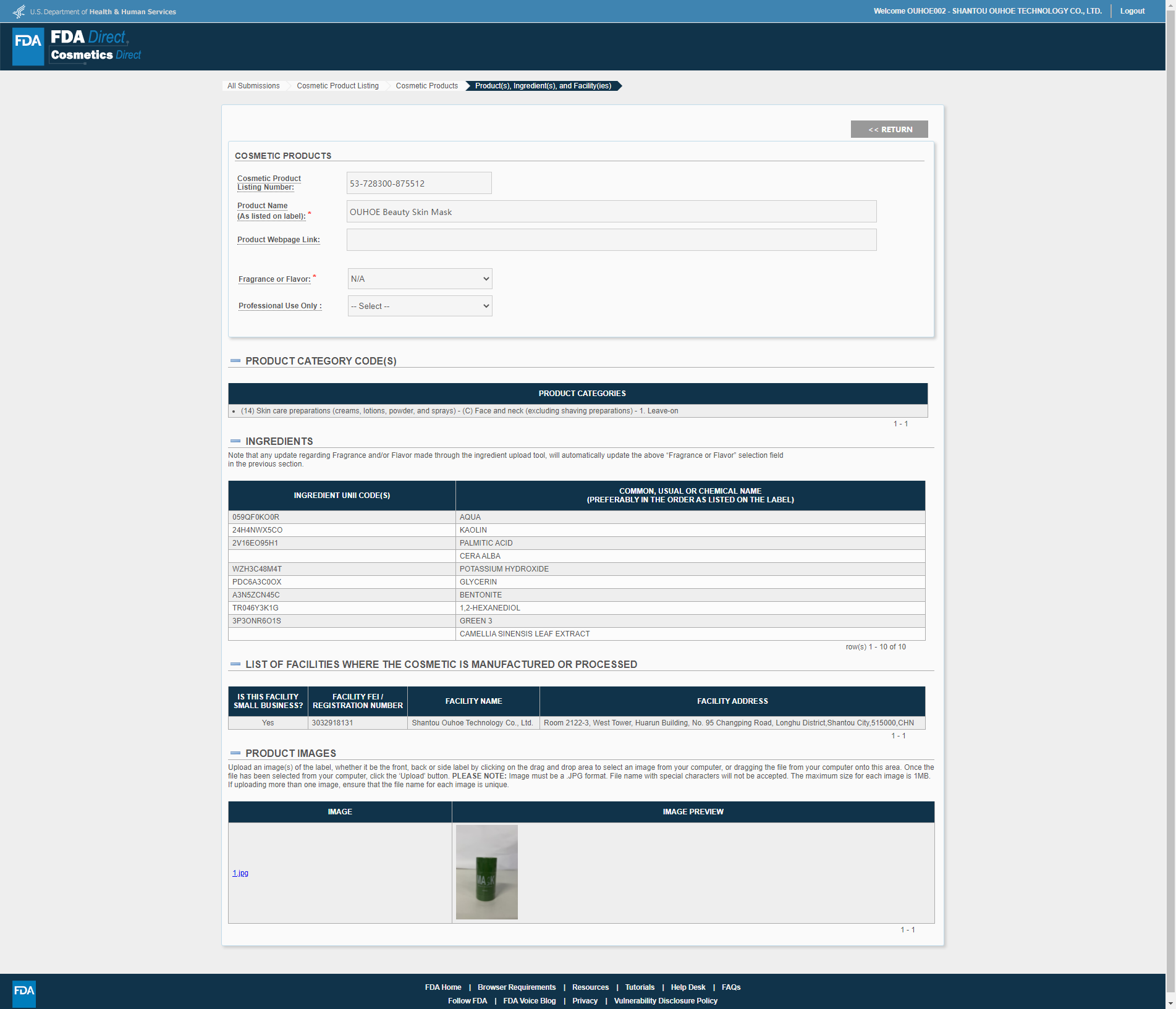Open the Professional Use Only dropdown
The width and height of the screenshot is (1176, 1009).
click(x=420, y=306)
